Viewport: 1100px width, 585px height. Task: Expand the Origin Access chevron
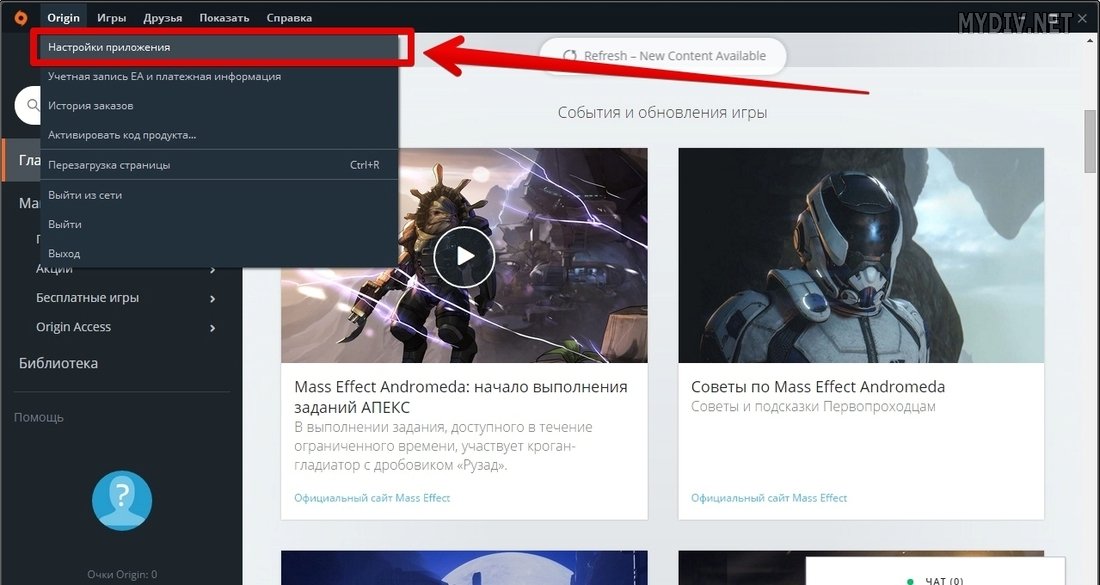pos(213,328)
